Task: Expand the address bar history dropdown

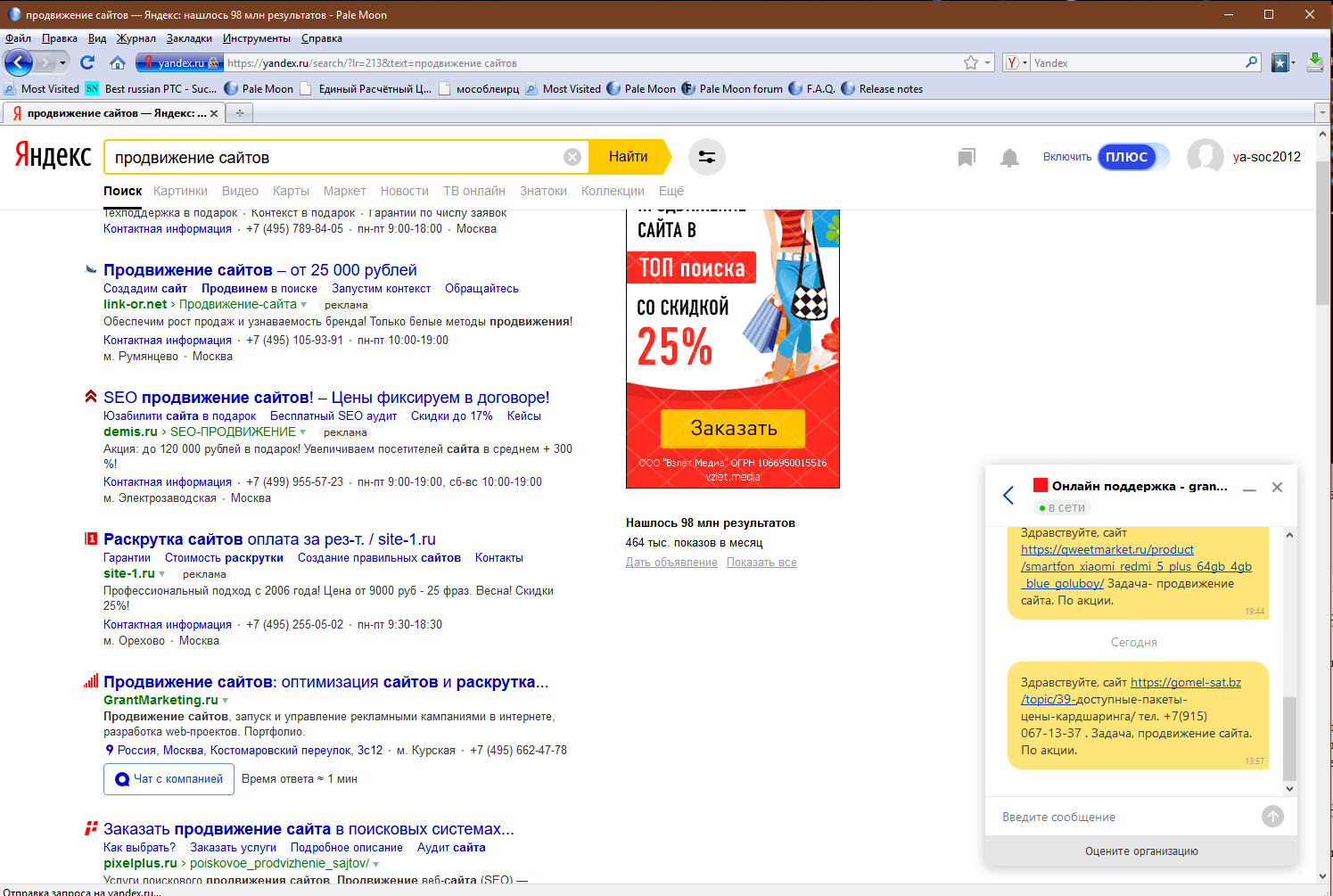Action: click(x=988, y=63)
